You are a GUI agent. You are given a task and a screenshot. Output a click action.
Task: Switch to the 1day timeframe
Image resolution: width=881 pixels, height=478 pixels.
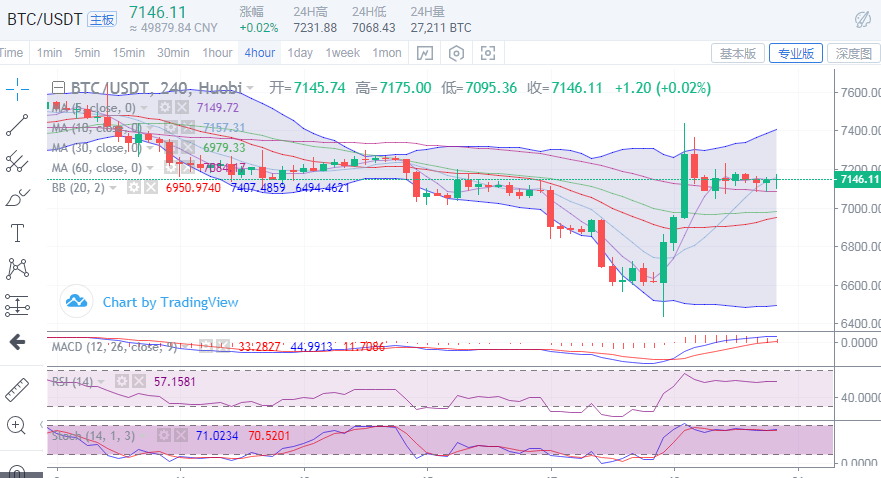[300, 53]
